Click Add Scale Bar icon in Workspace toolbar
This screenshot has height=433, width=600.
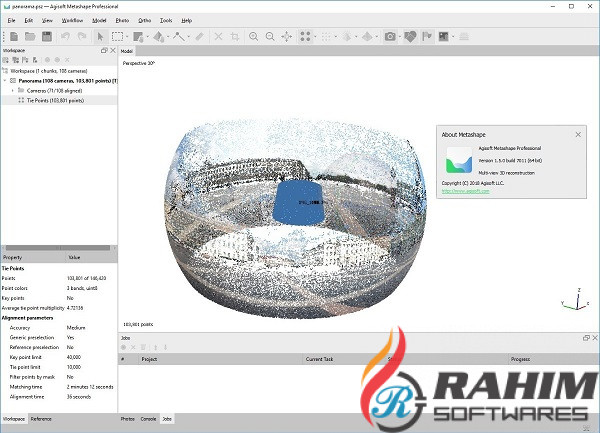pyautogui.click(x=36, y=60)
